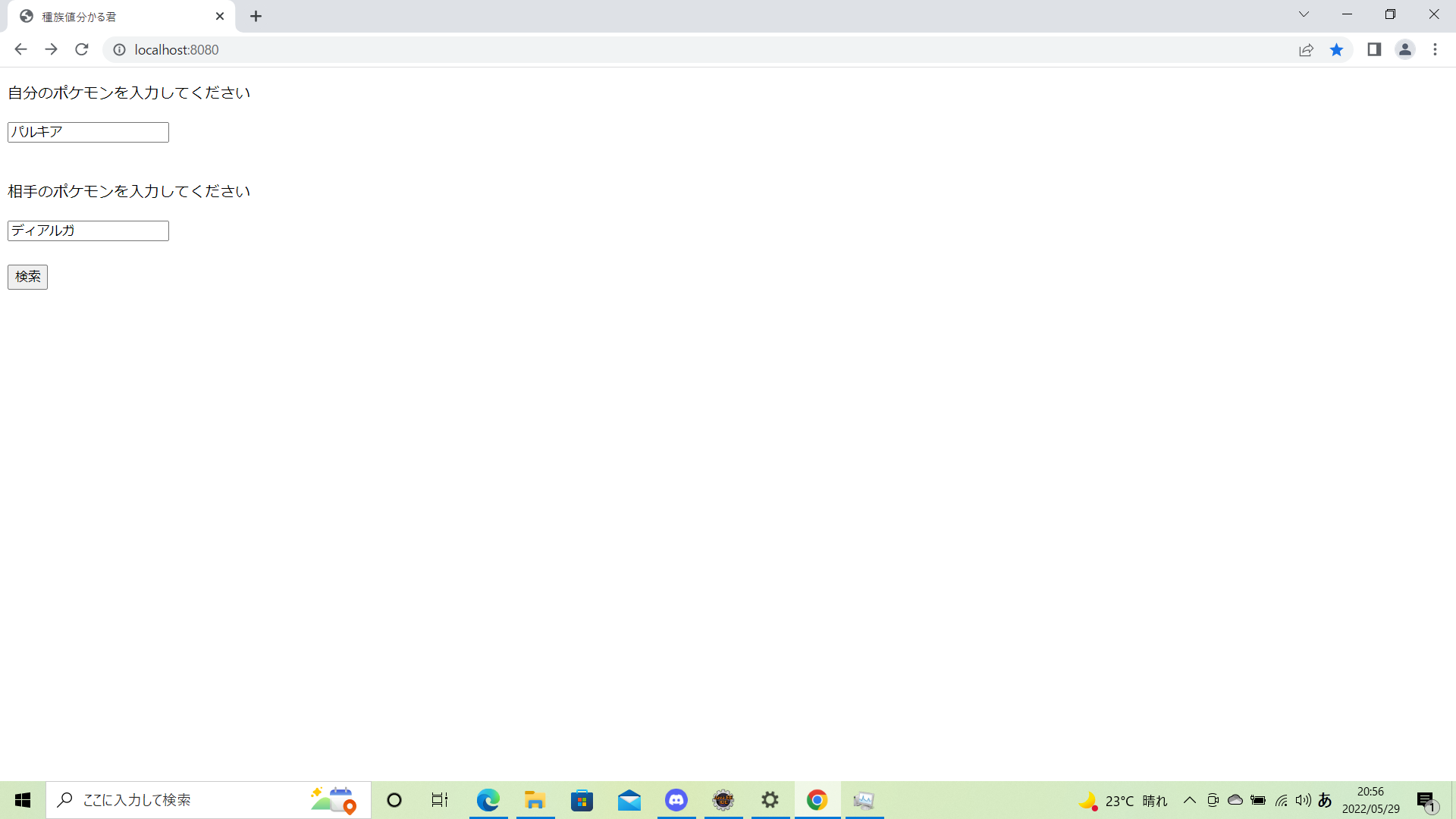Check battery status tray icon
Viewport: 1456px width, 819px height.
click(x=1258, y=800)
